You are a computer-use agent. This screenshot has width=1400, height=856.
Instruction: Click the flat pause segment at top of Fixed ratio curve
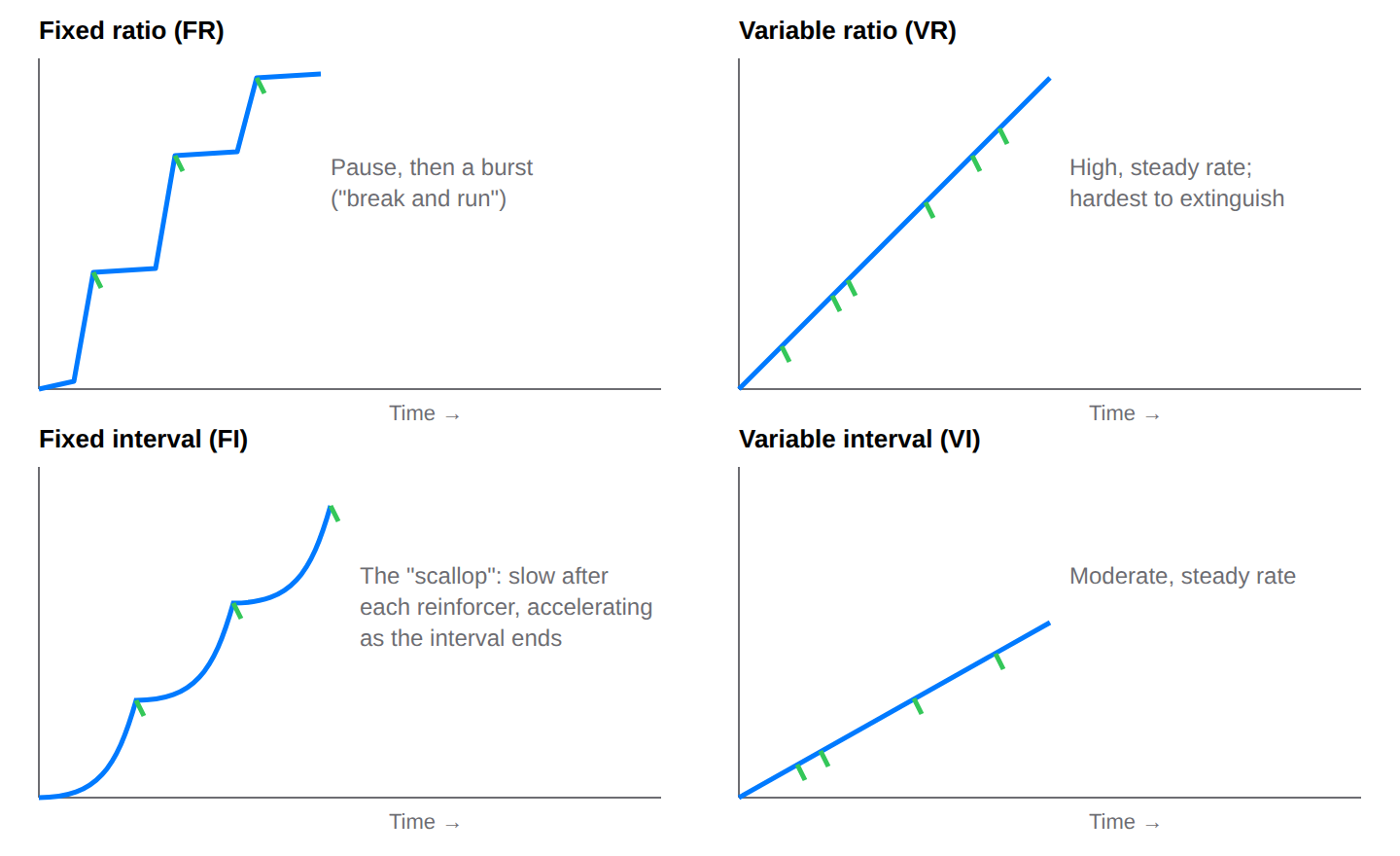(x=289, y=76)
